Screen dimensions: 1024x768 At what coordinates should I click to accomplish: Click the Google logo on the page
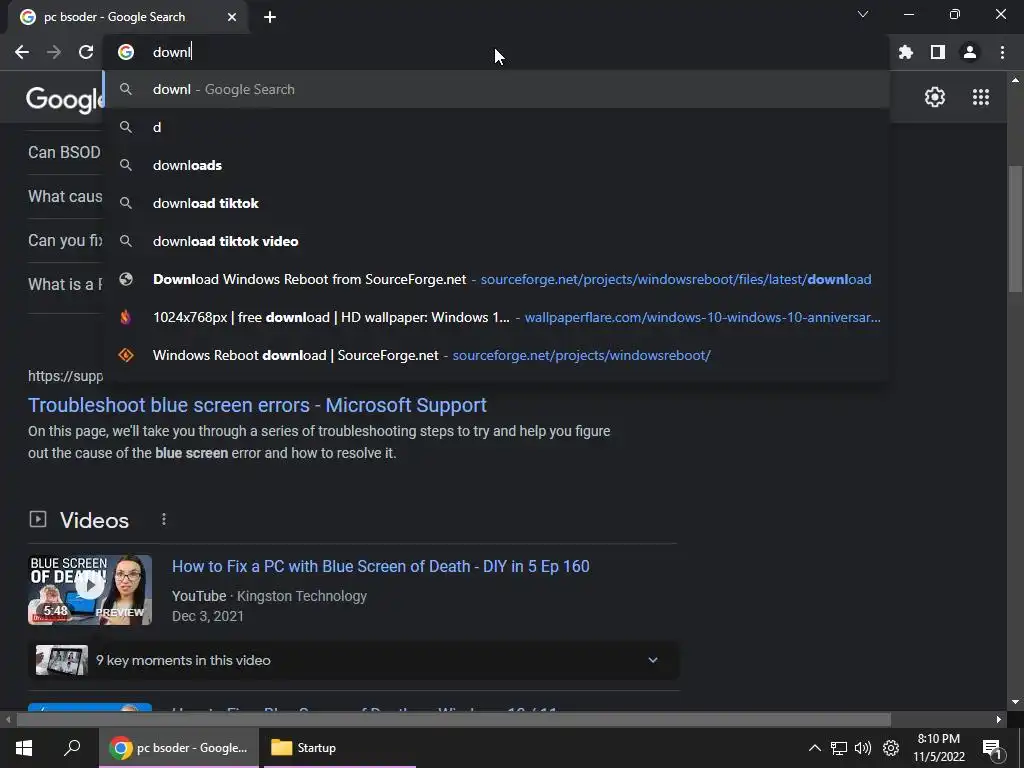pos(64,99)
